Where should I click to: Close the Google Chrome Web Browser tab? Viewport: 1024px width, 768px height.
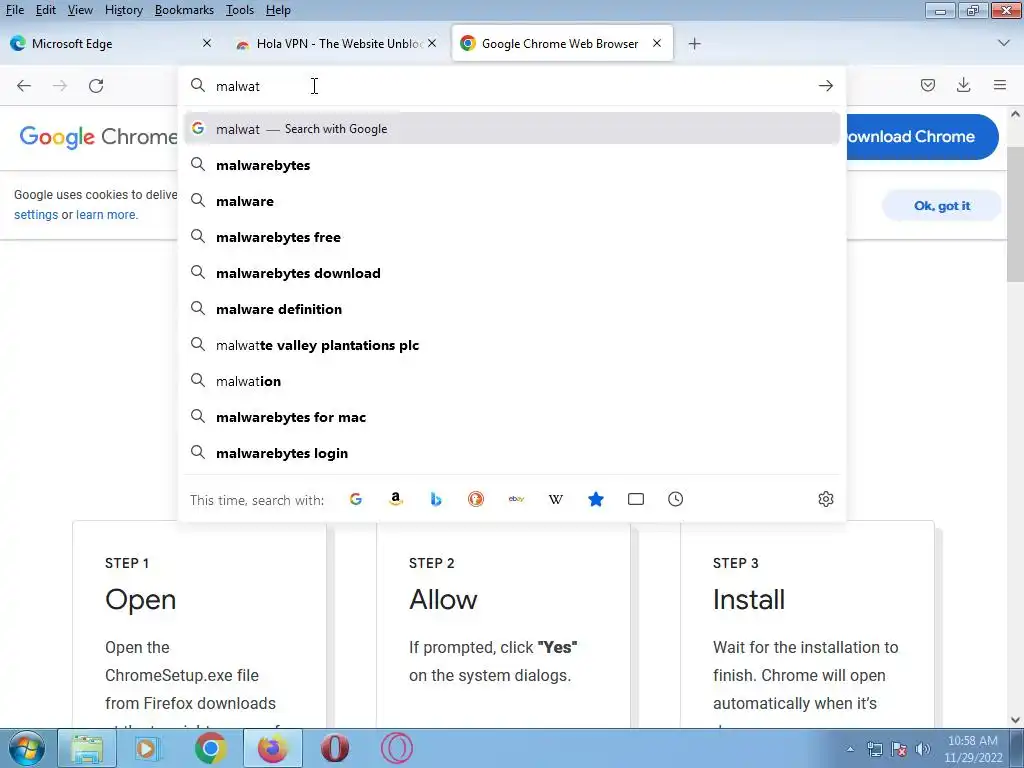coord(657,43)
